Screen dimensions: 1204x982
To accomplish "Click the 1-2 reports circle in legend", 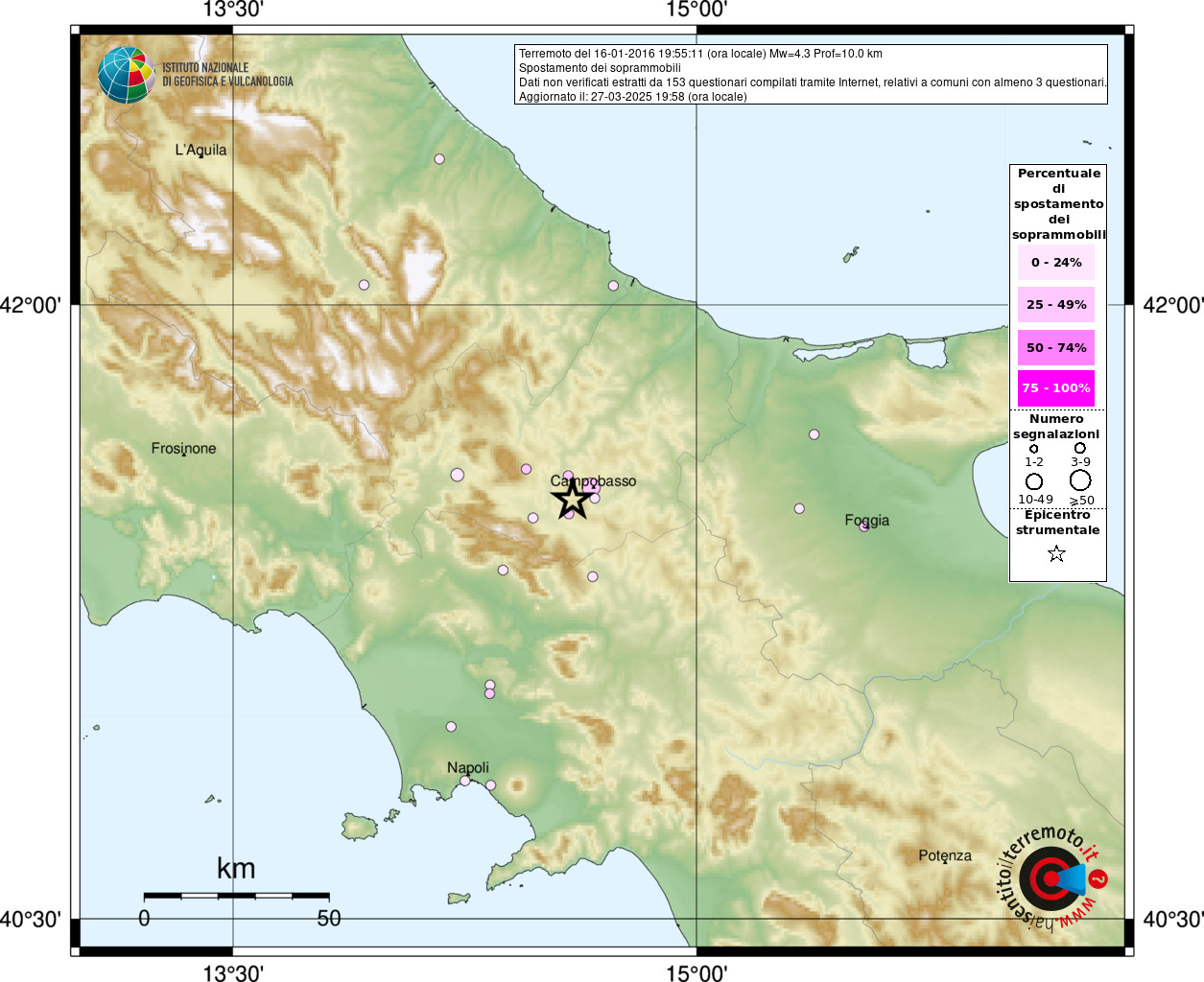I will (x=1033, y=449).
